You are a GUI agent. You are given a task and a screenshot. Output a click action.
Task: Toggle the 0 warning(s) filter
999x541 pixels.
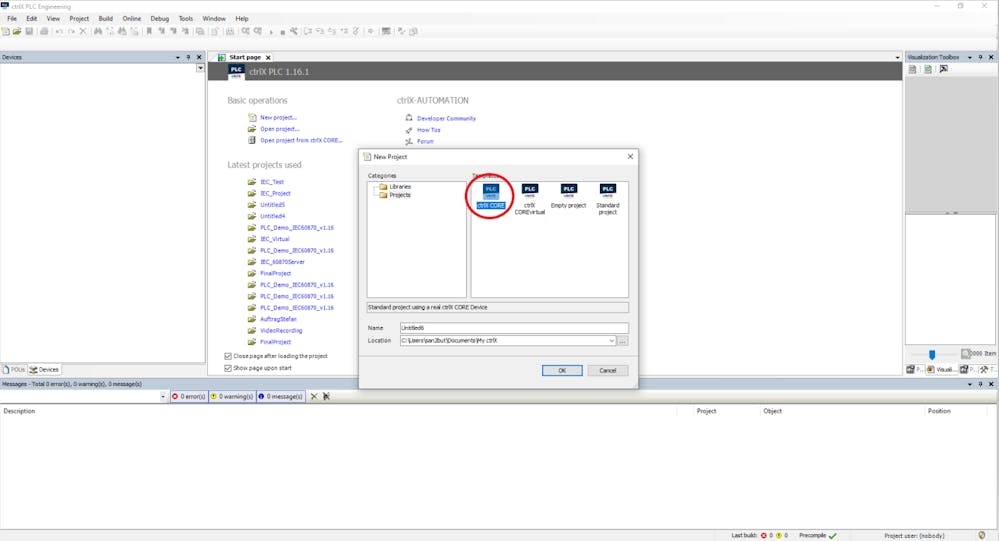(232, 396)
